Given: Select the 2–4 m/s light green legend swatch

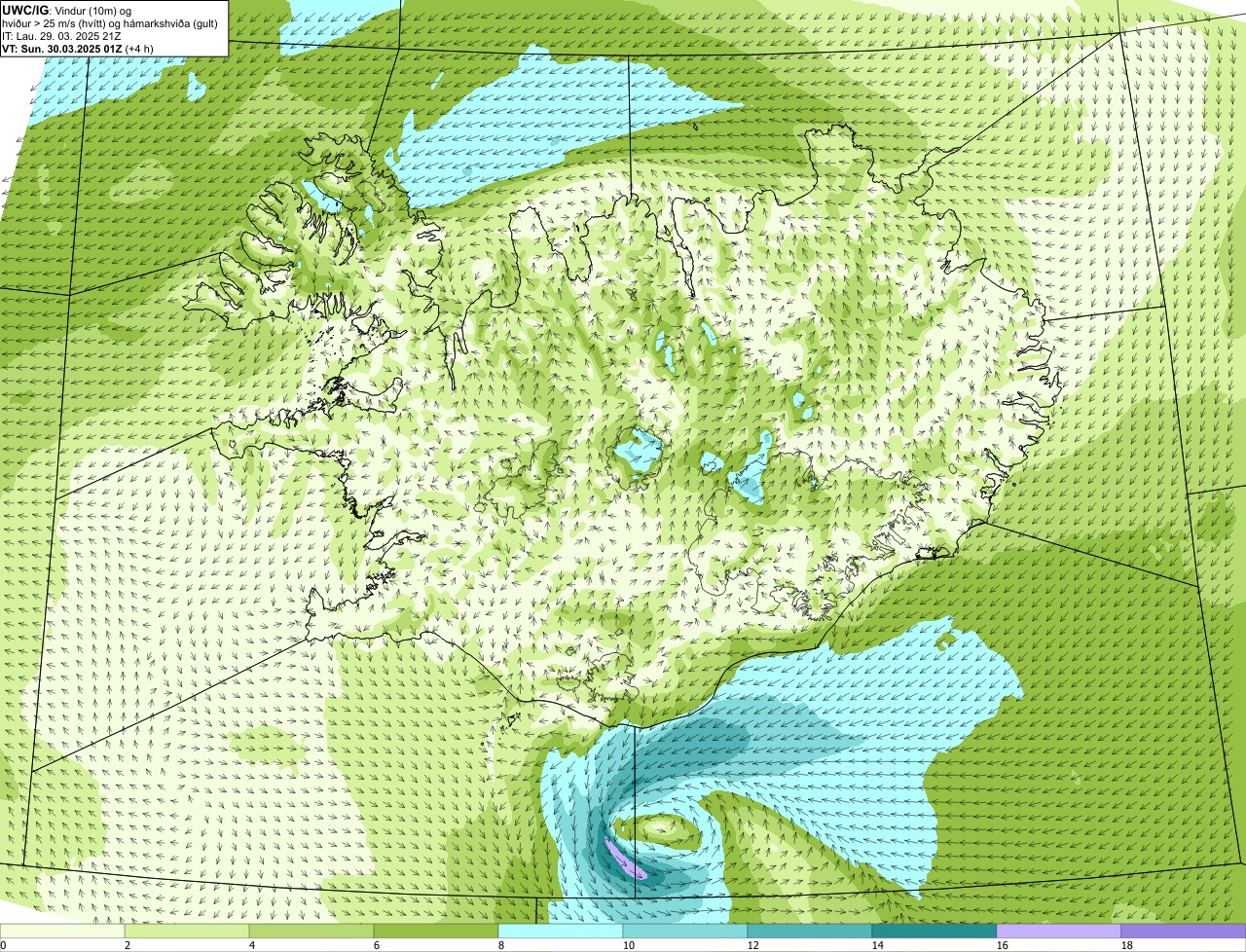Looking at the screenshot, I should (187, 931).
